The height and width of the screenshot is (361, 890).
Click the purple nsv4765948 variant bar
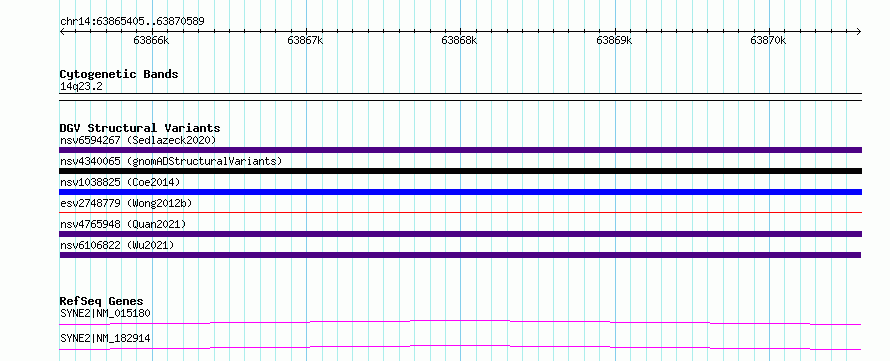tap(460, 234)
